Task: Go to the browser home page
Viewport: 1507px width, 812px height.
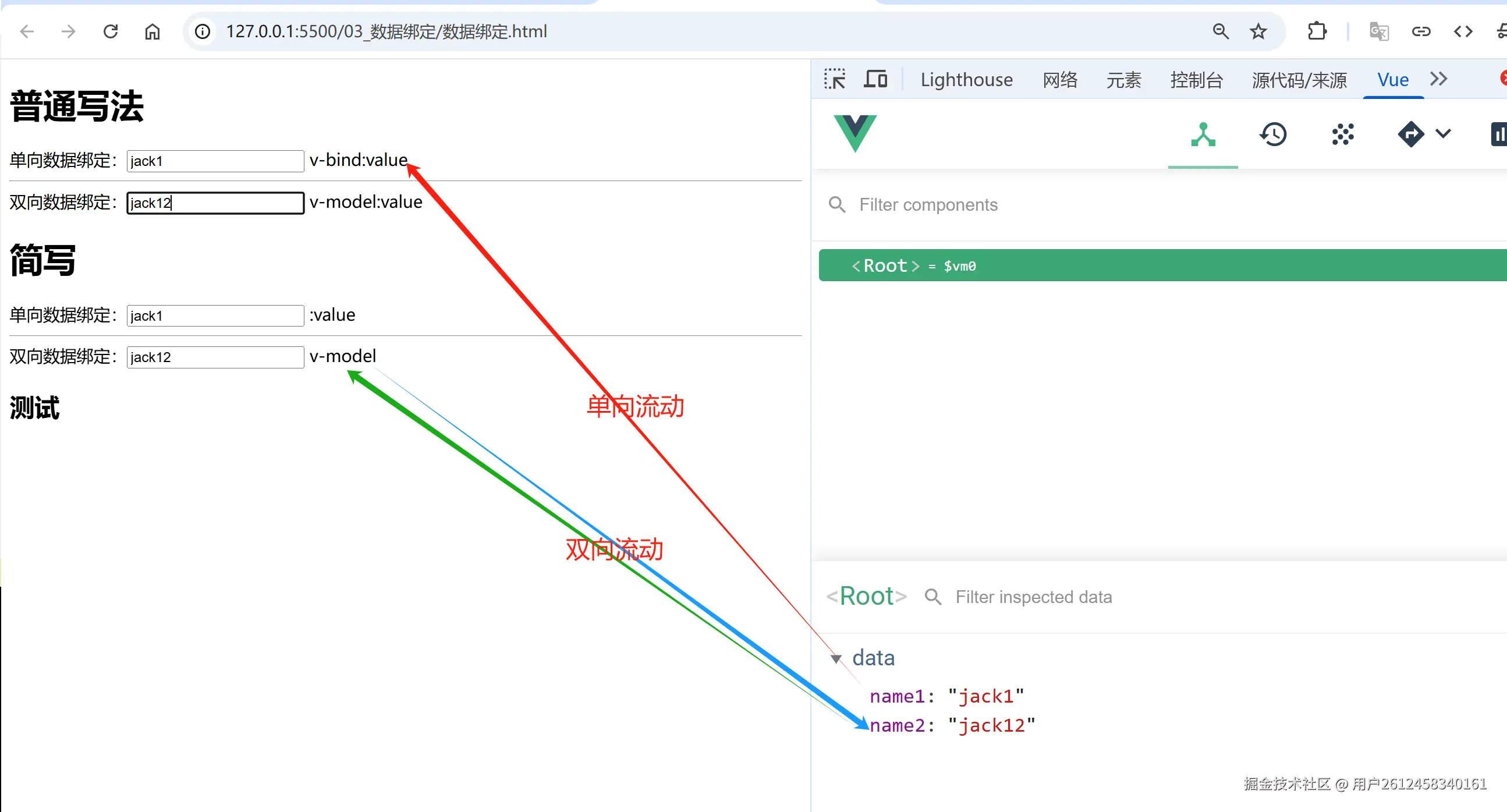Action: click(152, 31)
